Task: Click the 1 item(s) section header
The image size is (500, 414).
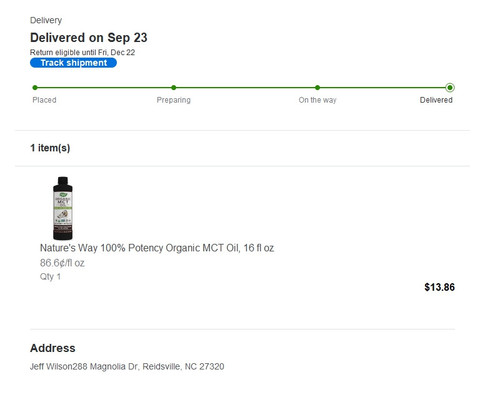Action: pyautogui.click(x=50, y=148)
